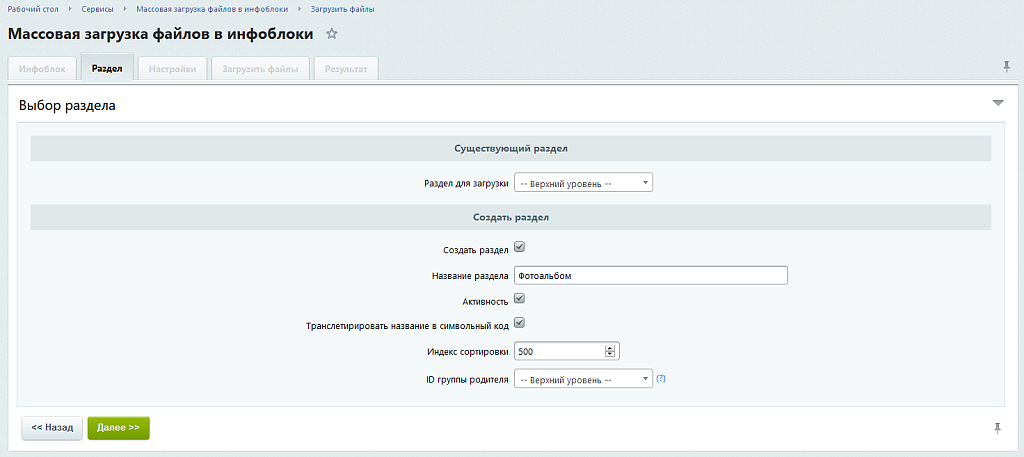
Task: Open the 'Сервисы' breadcrumb link
Action: [x=97, y=8]
